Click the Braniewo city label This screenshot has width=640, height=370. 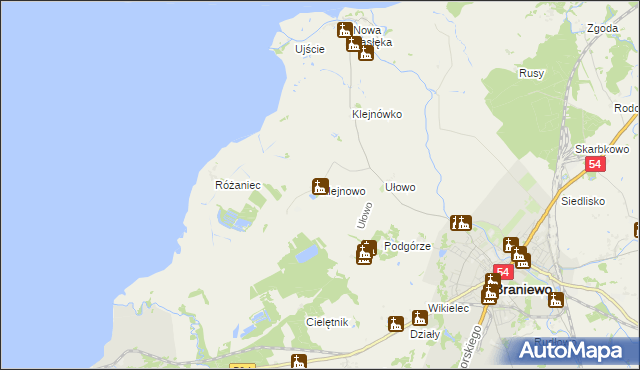click(524, 290)
